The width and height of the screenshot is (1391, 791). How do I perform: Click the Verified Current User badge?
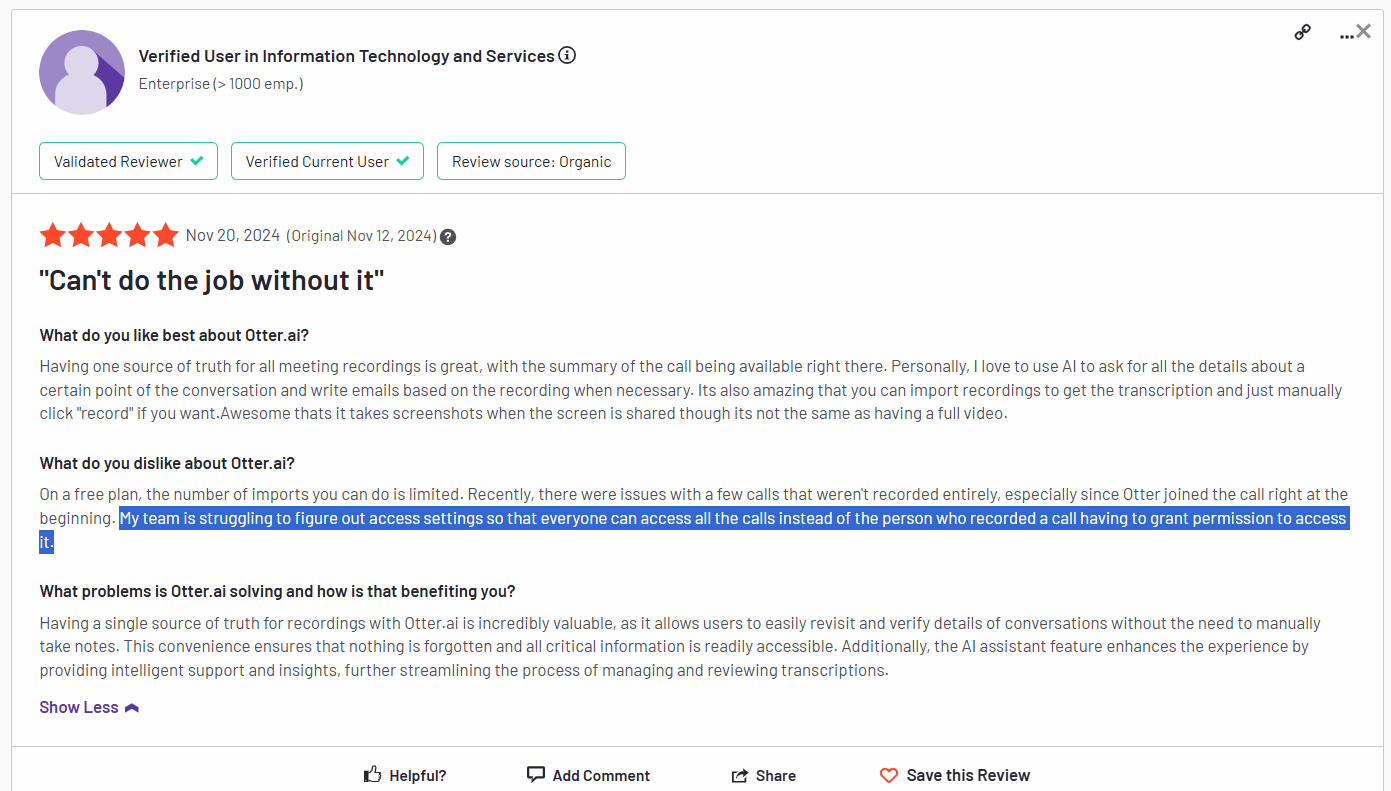(327, 161)
